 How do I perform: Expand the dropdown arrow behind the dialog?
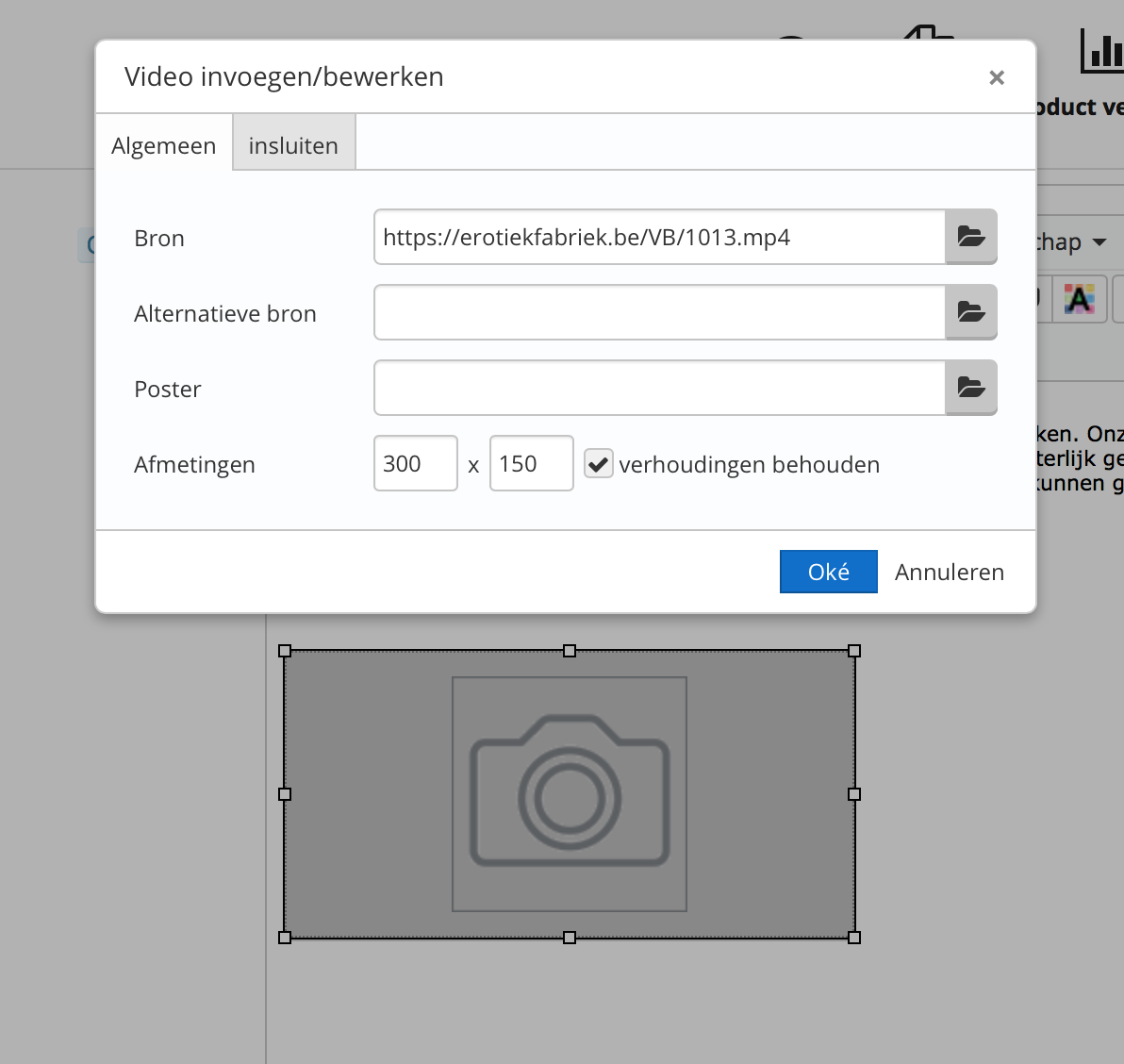(x=1099, y=242)
